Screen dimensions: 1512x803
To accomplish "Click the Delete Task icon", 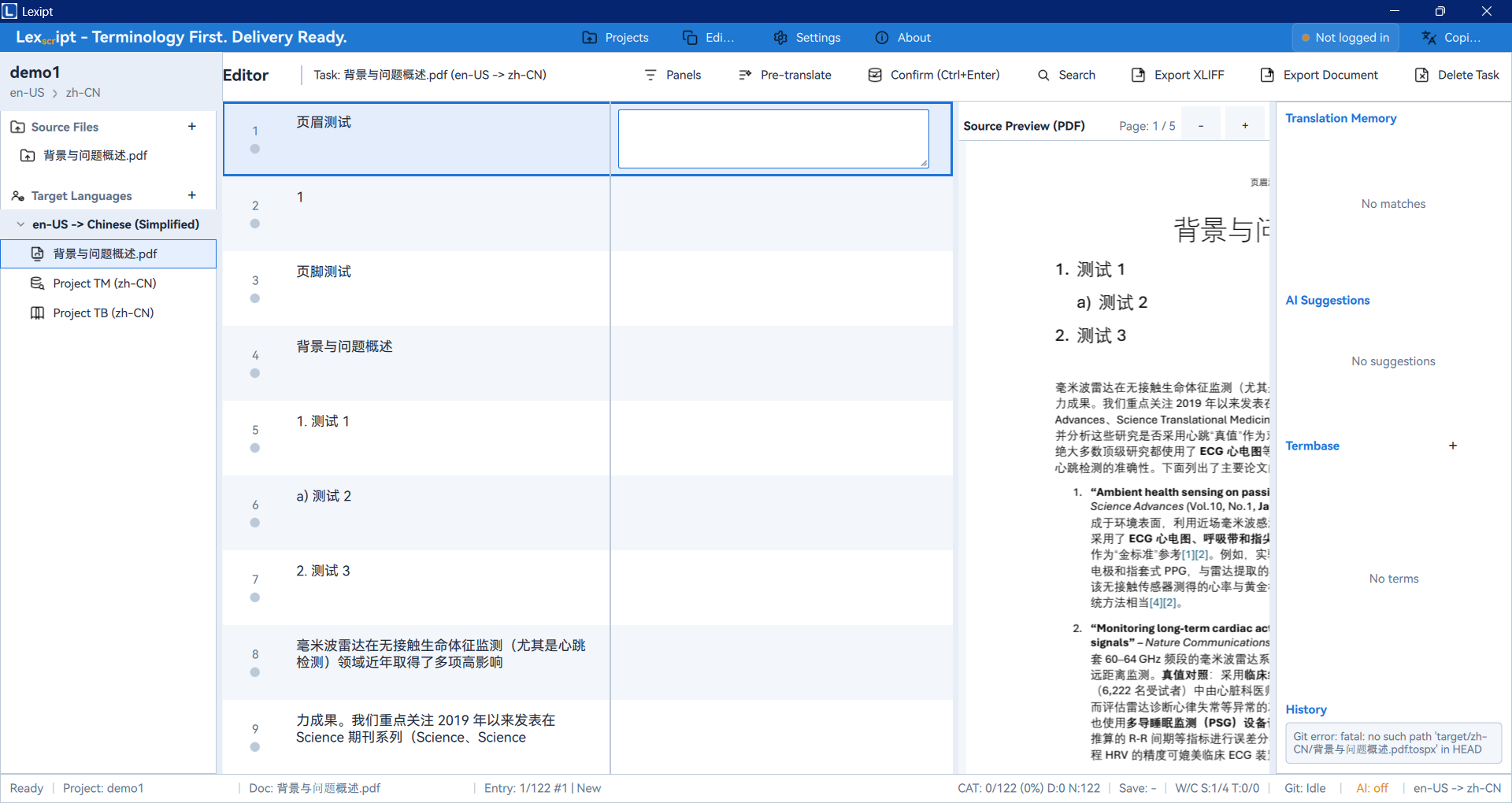I will [1421, 75].
